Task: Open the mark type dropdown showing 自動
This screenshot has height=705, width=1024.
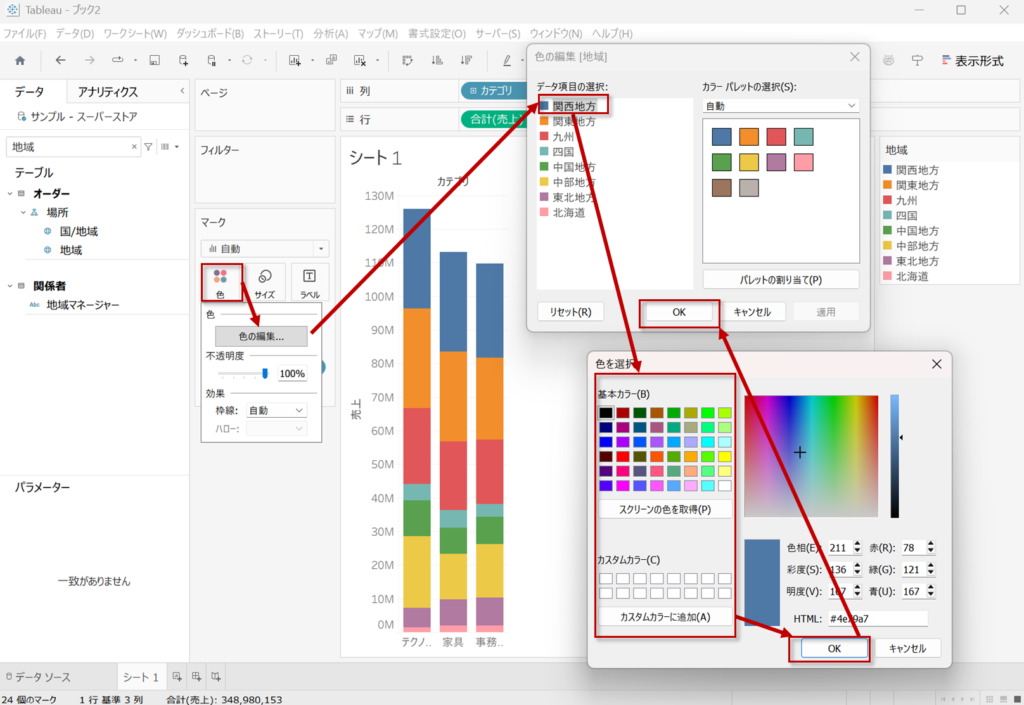Action: [264, 248]
